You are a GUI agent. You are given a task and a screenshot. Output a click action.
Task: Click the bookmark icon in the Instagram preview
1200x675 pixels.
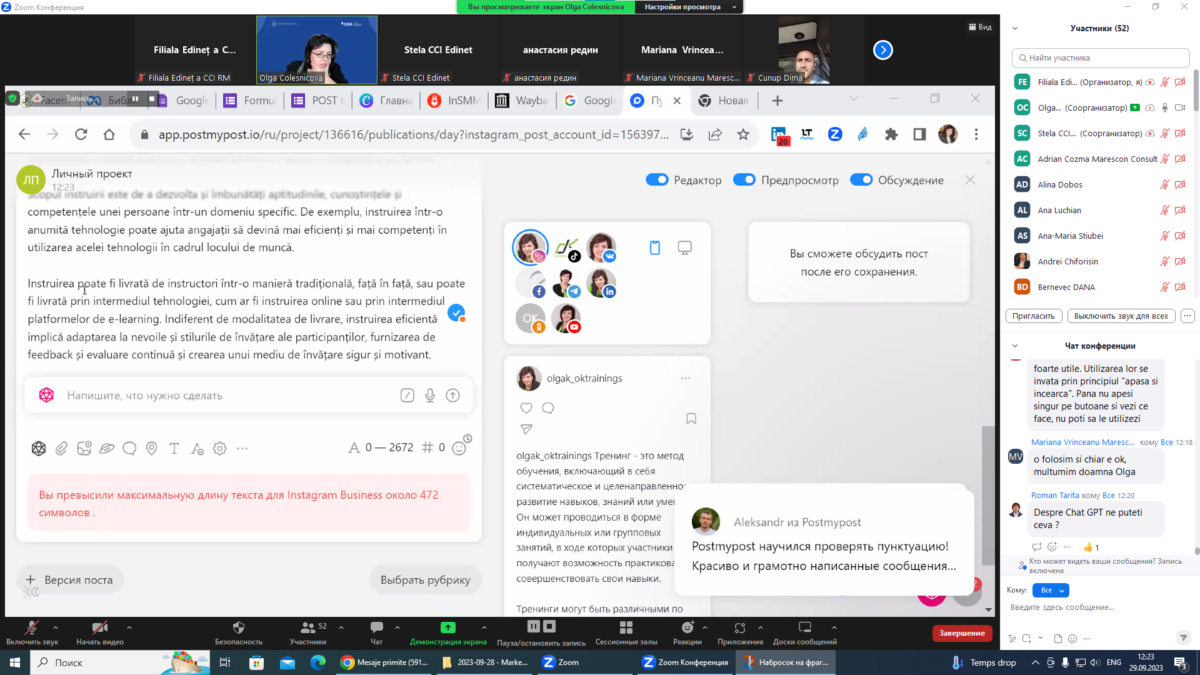pyautogui.click(x=690, y=418)
